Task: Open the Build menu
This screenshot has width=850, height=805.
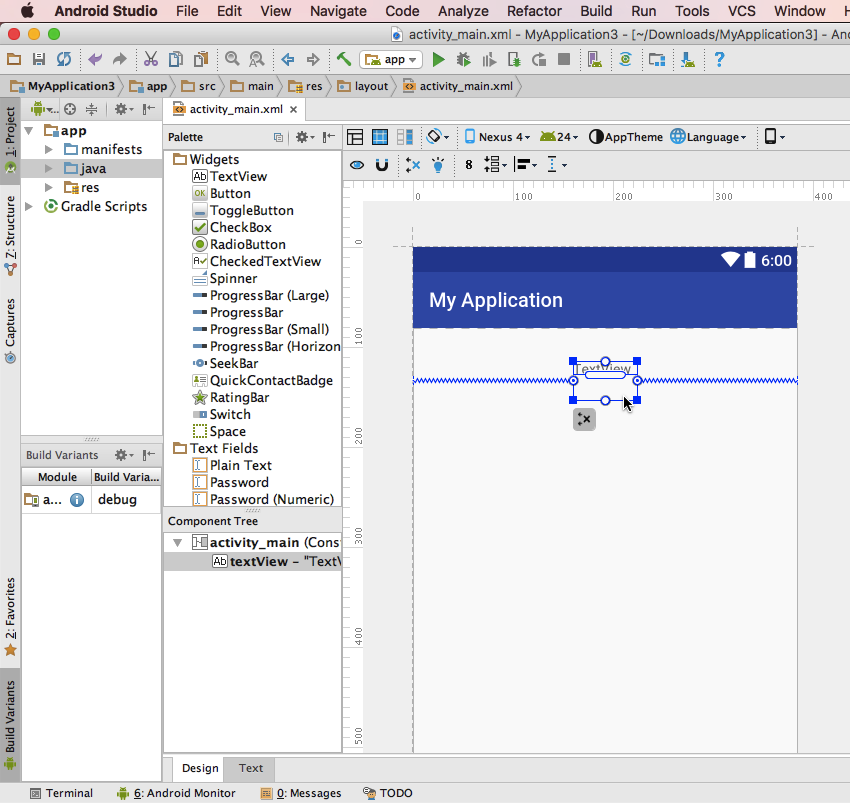Action: click(596, 11)
